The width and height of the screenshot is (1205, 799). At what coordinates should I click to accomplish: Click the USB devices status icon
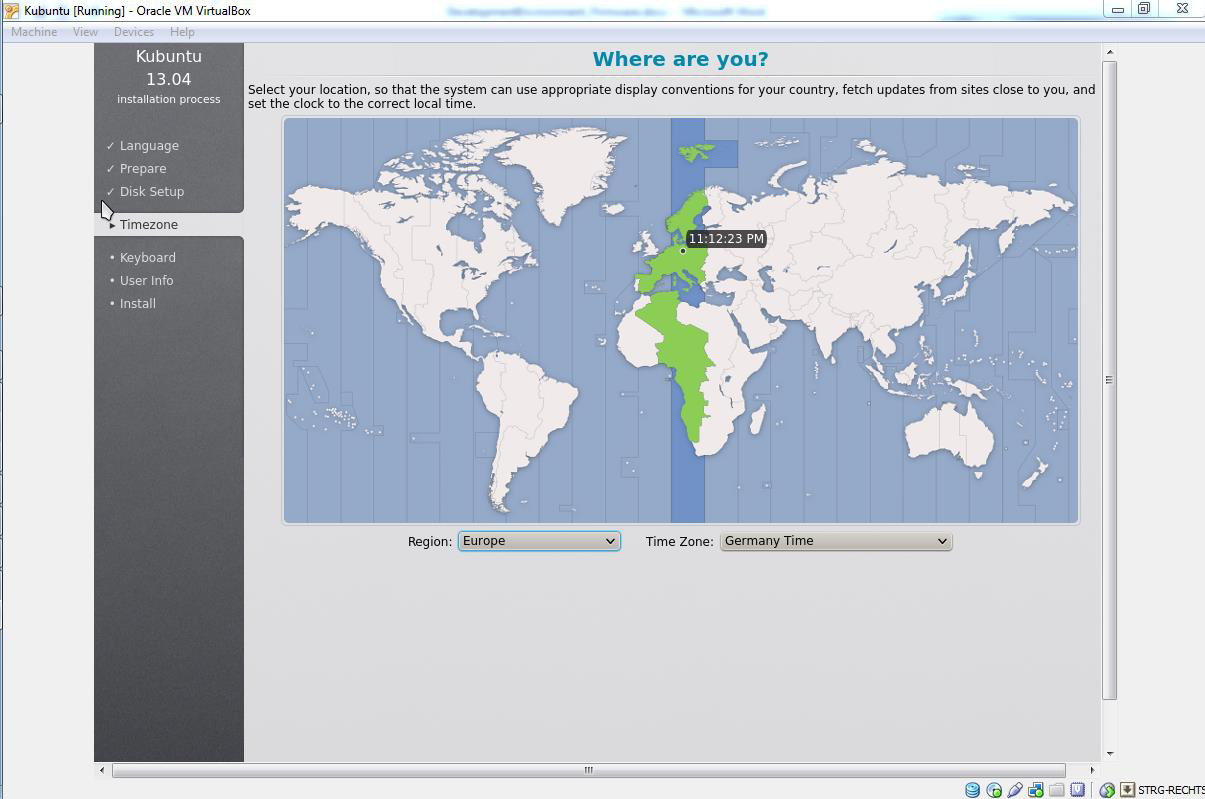(x=1015, y=790)
